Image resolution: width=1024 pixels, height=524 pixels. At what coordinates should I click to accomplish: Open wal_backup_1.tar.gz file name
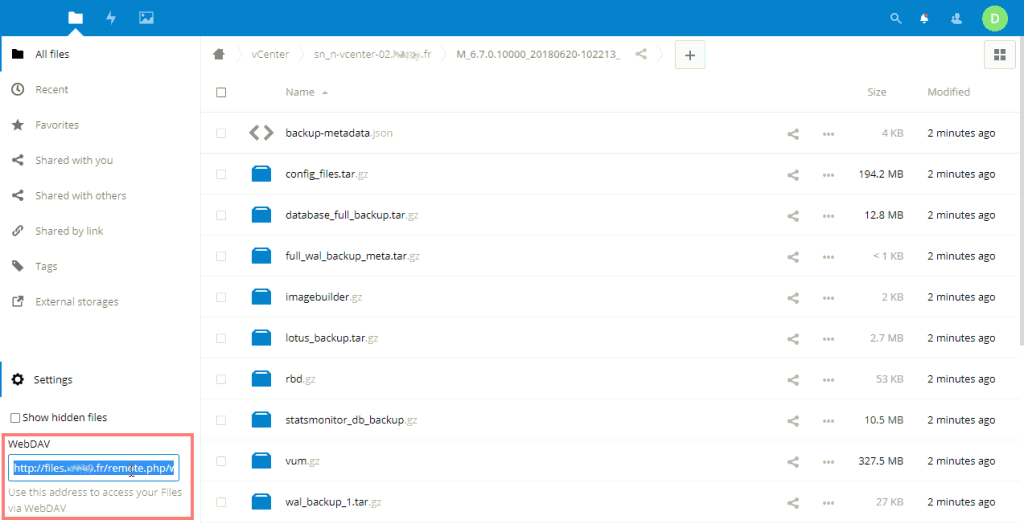click(333, 502)
